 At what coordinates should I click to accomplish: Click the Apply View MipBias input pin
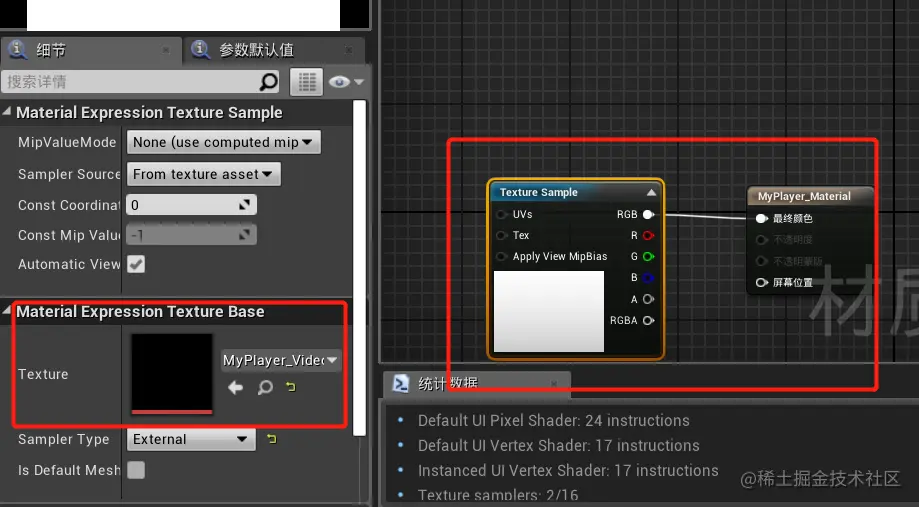coord(502,257)
